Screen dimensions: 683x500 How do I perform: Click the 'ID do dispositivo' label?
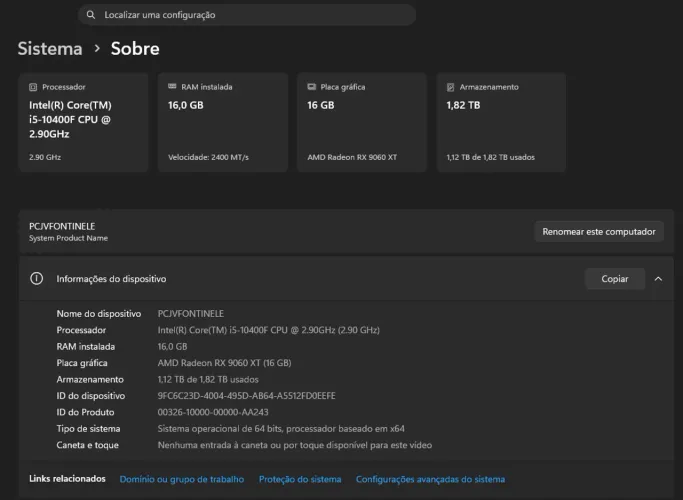(91, 396)
